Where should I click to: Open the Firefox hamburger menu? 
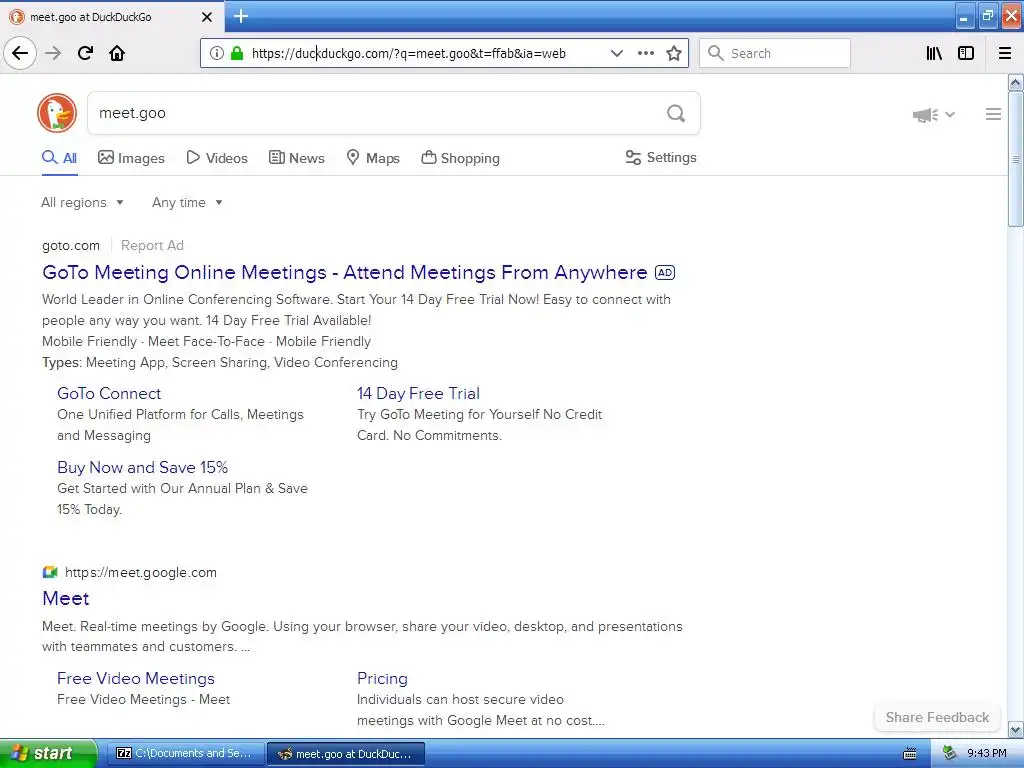point(1005,54)
